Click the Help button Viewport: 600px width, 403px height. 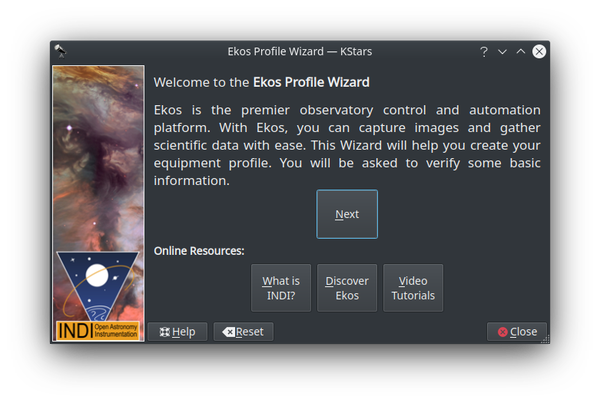178,331
